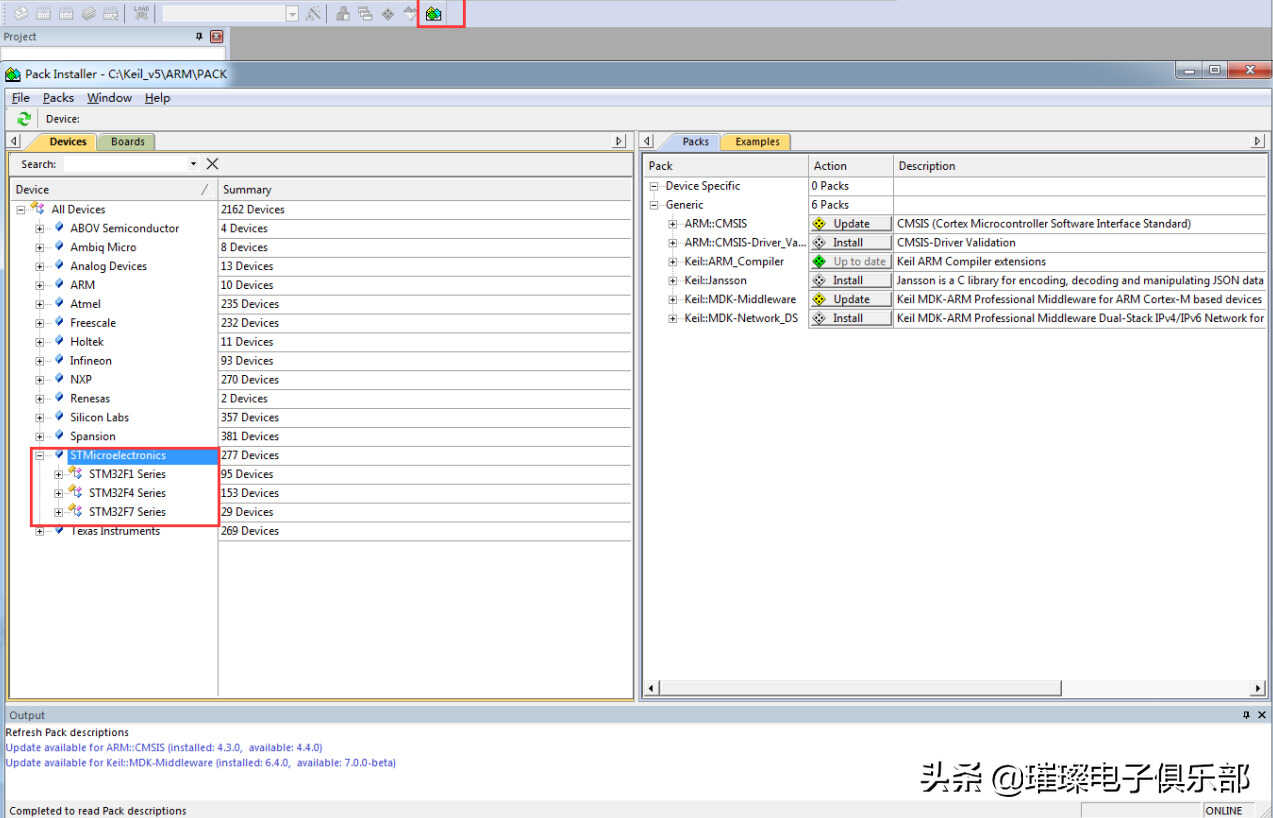The height and width of the screenshot is (818, 1273).
Task: Click the ARM::CMSIS update available output line
Action: 164,747
